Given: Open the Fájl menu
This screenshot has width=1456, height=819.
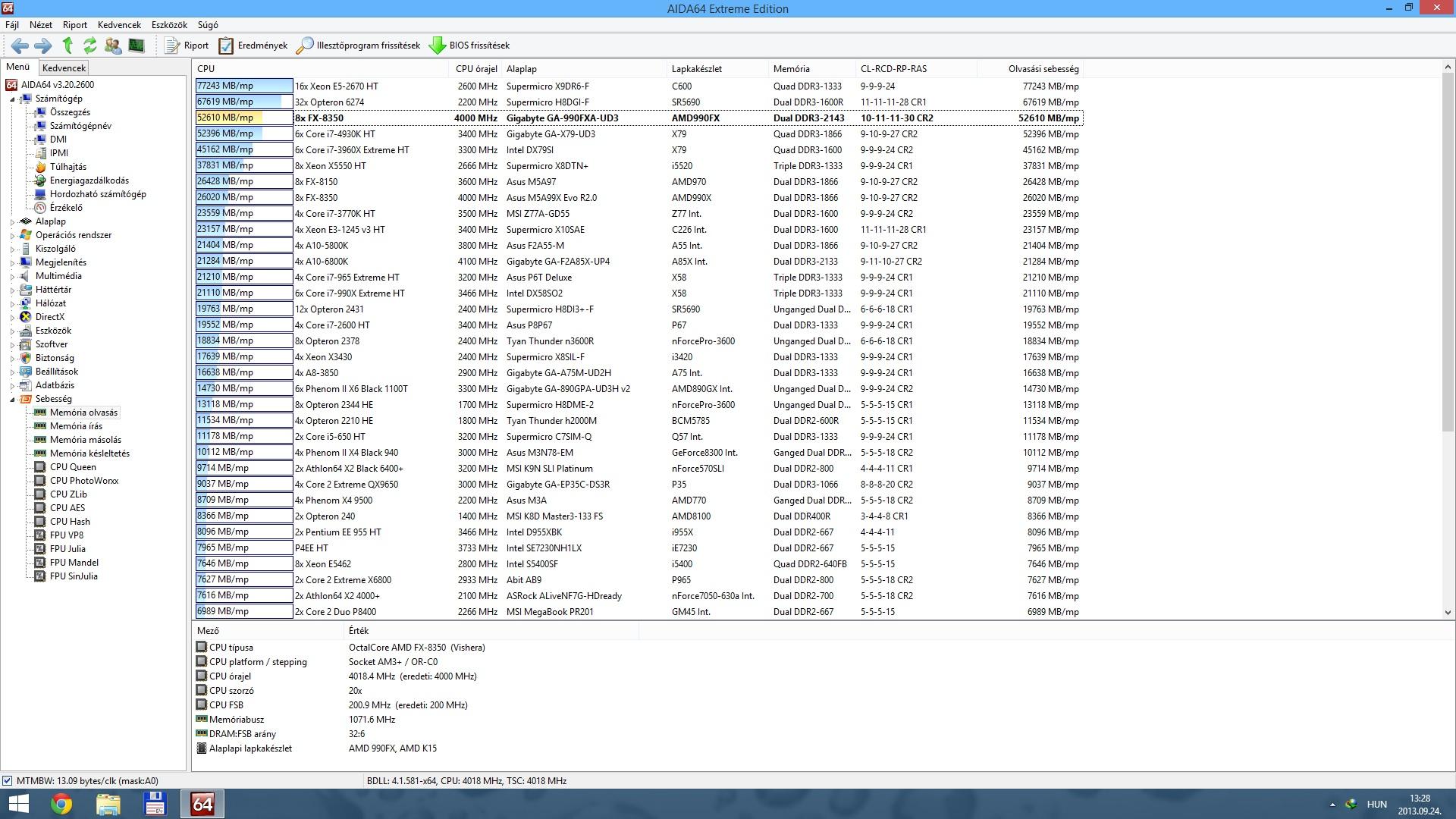Looking at the screenshot, I should [x=12, y=25].
